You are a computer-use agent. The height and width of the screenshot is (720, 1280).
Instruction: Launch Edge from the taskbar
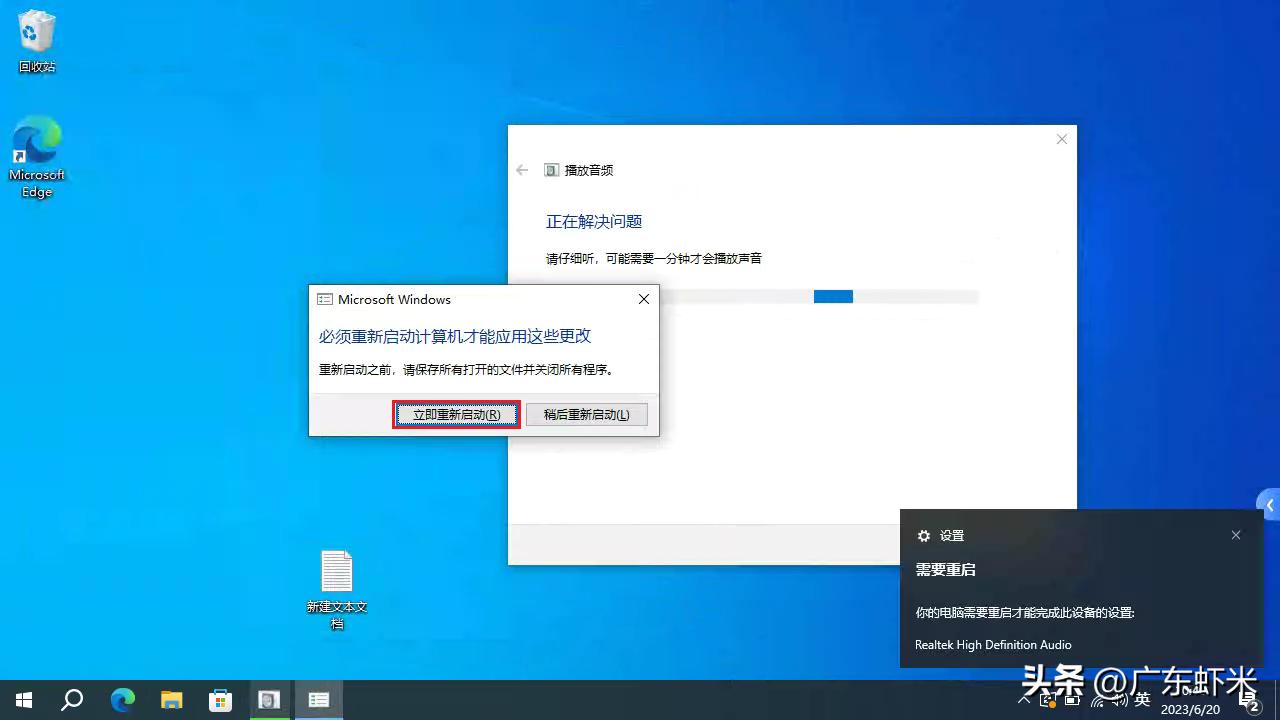point(122,700)
